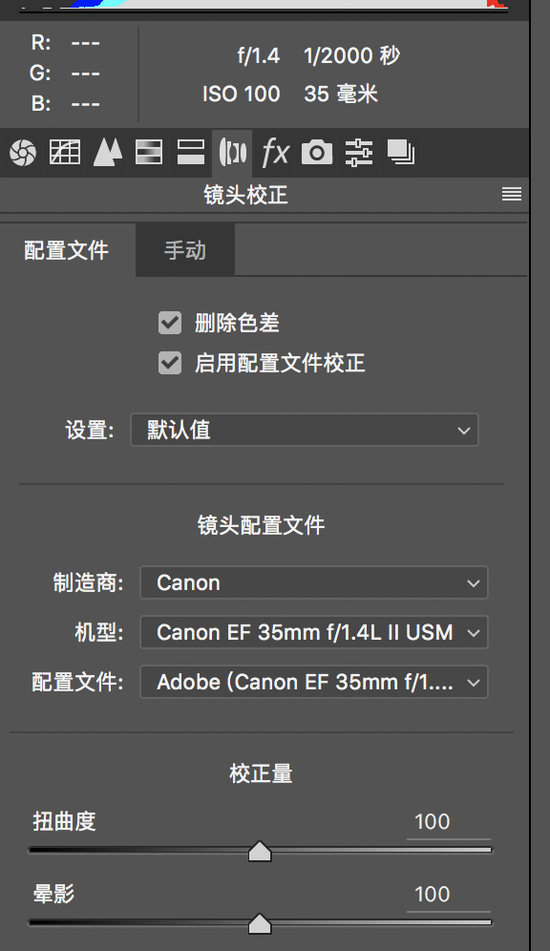Click the 扭曲度 slider handle

point(260,851)
